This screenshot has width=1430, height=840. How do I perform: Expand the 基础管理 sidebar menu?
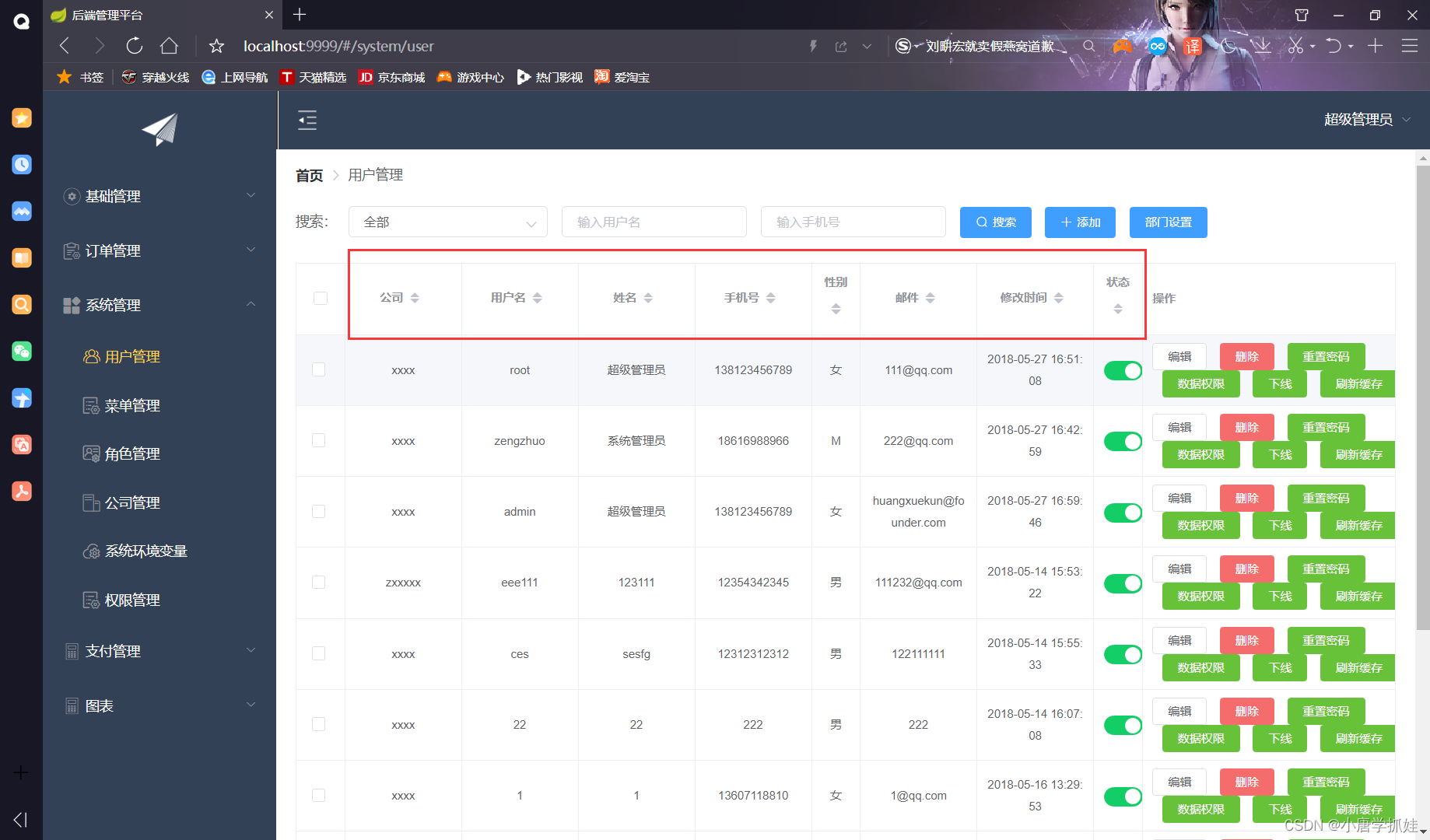(159, 196)
